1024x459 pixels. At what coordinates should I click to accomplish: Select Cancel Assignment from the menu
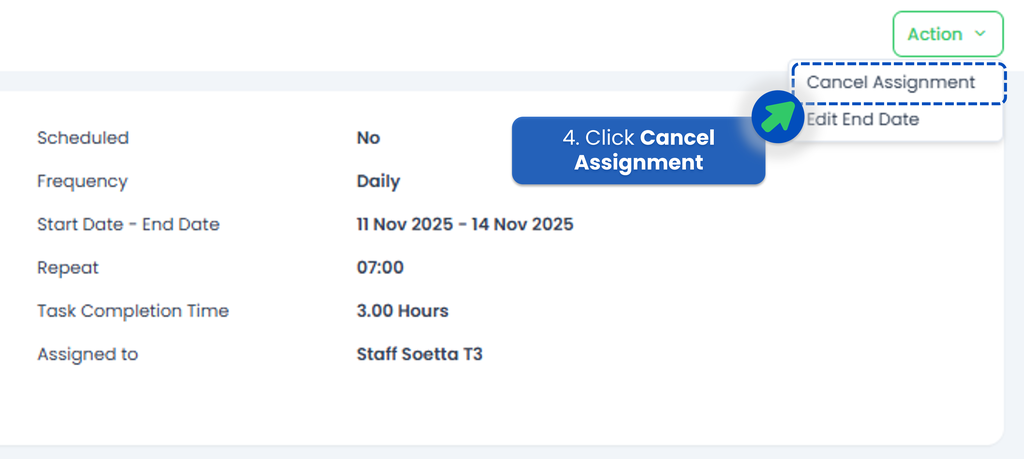coord(891,83)
